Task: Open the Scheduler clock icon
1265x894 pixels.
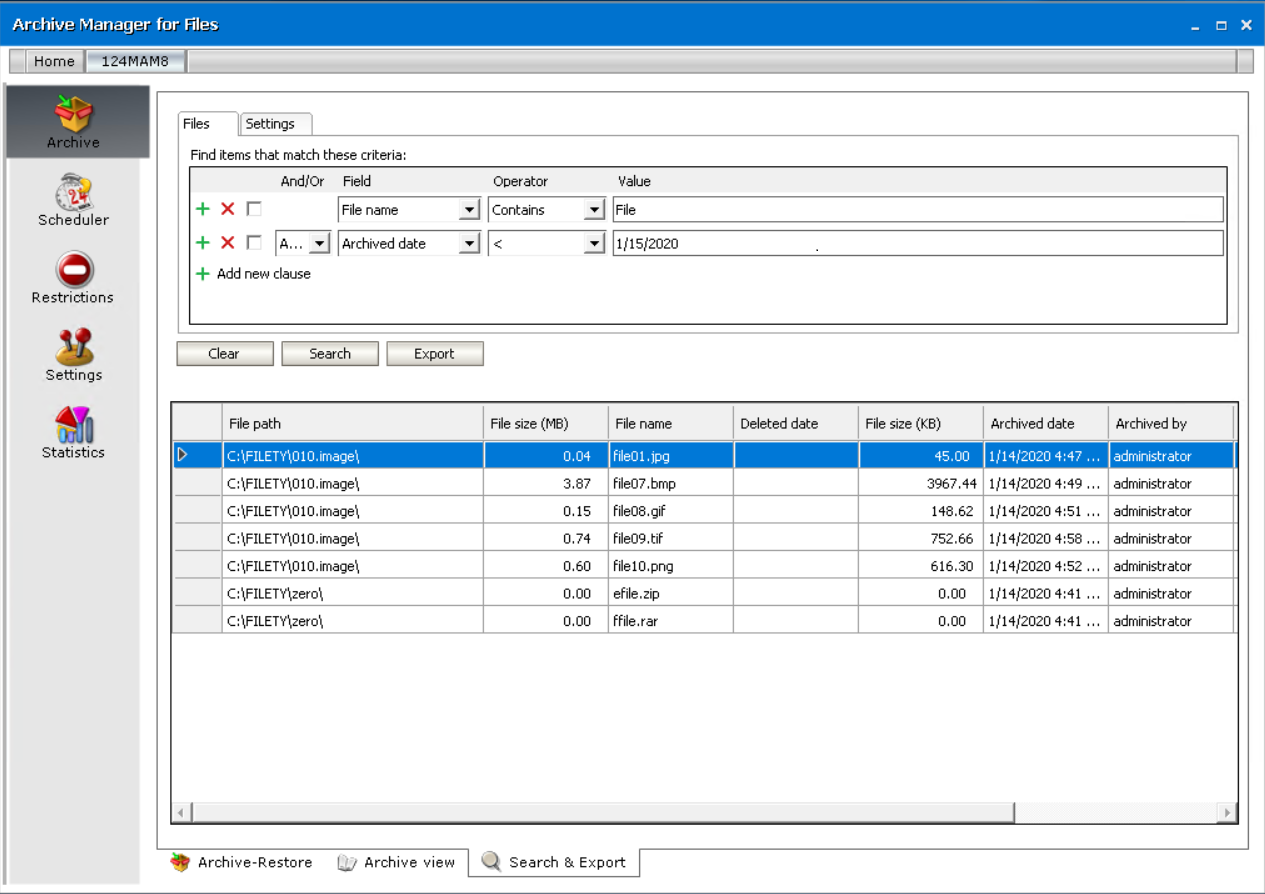Action: [74, 192]
